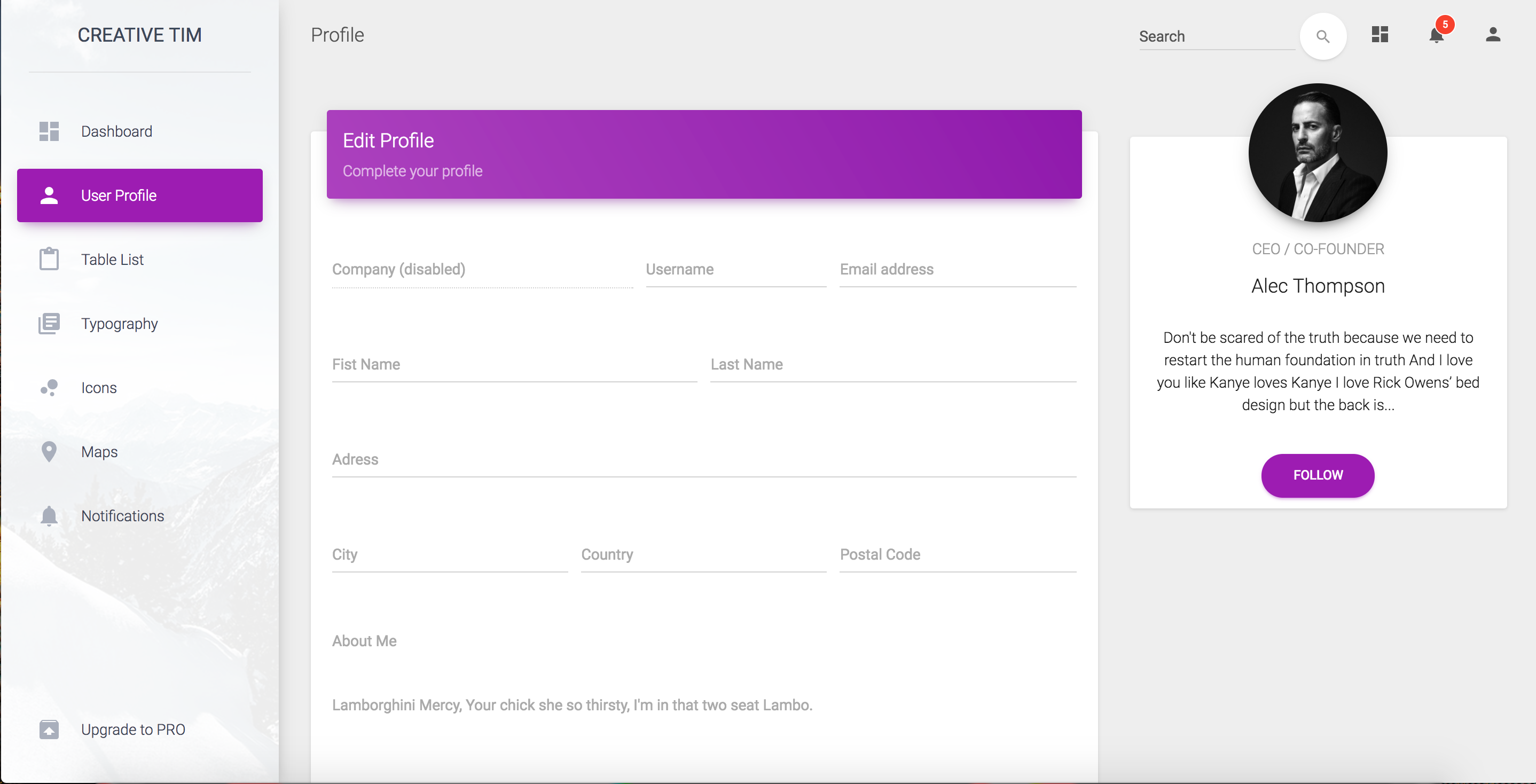Click Alec Thompson's profile photo
Image resolution: width=1536 pixels, height=784 pixels.
1317,153
